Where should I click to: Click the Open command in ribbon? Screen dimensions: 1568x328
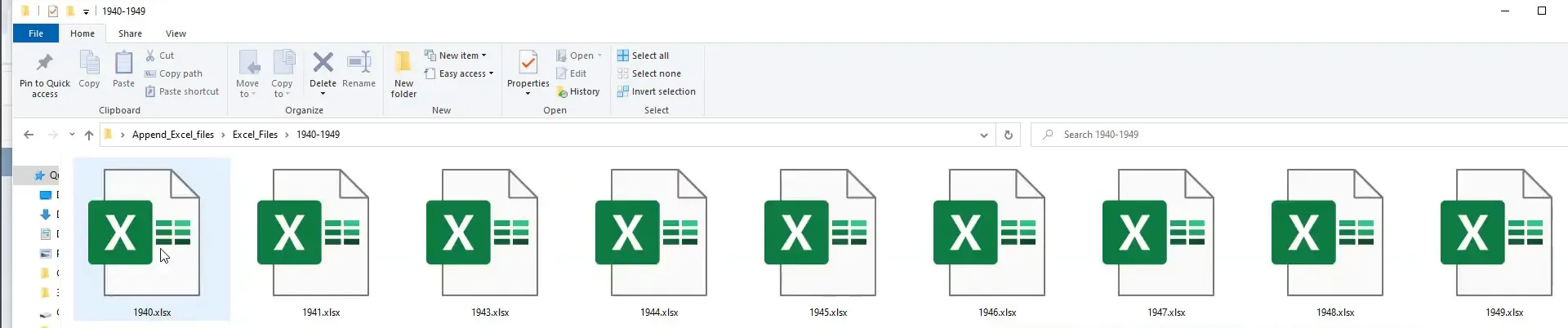[x=578, y=55]
